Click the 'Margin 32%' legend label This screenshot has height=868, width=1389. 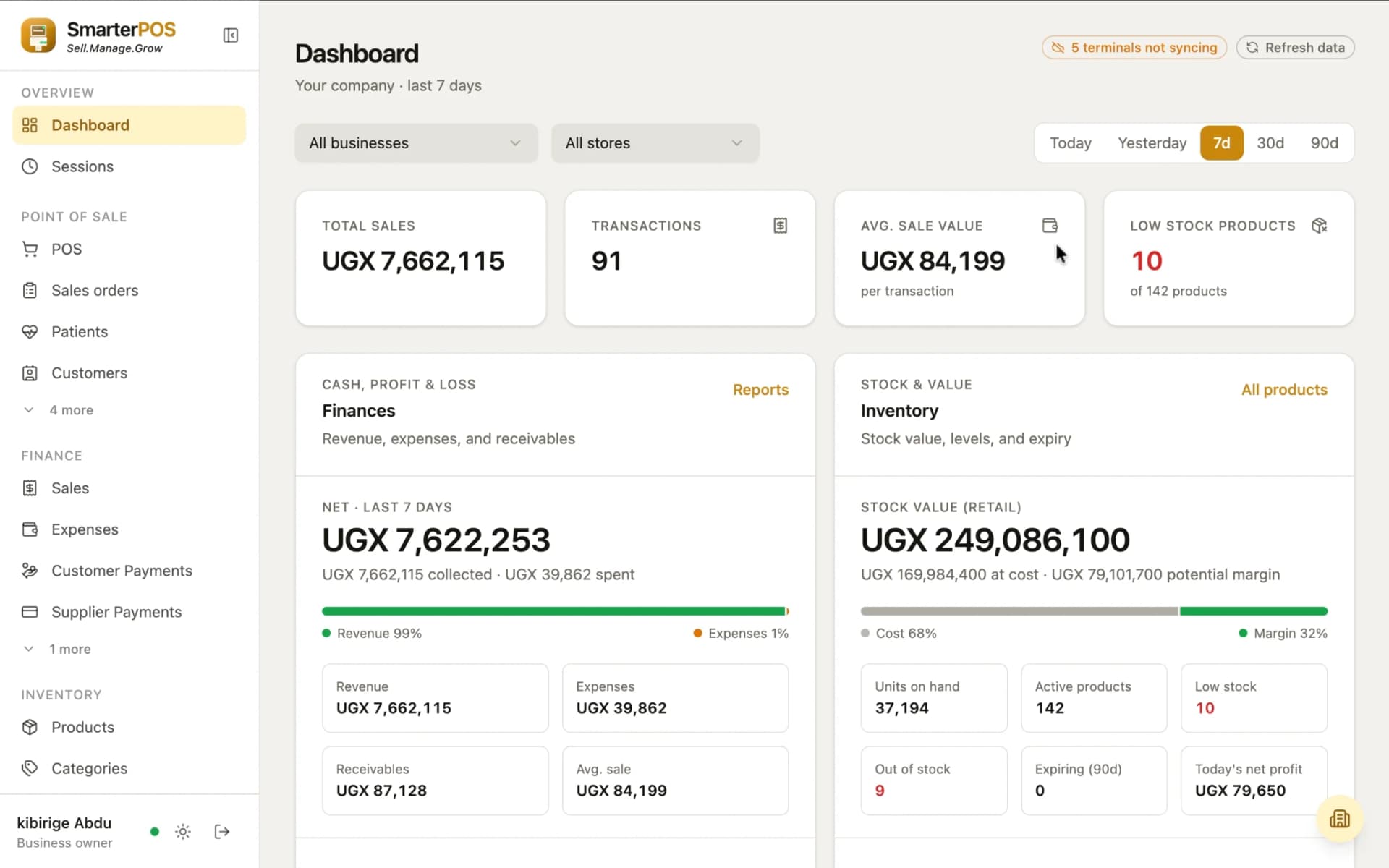(x=1290, y=634)
